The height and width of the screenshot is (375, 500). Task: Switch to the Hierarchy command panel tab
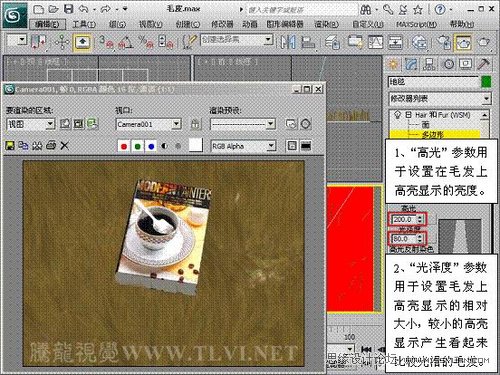point(429,64)
